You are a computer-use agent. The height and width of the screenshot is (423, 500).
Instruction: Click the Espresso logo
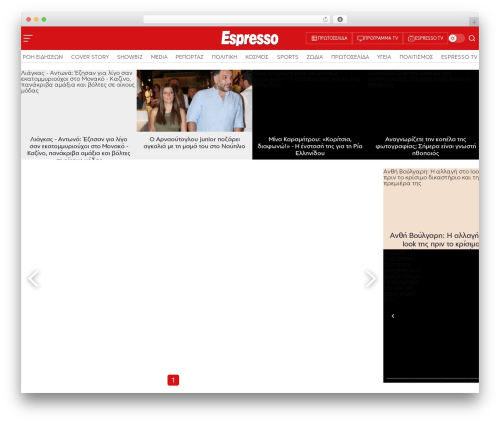point(250,38)
